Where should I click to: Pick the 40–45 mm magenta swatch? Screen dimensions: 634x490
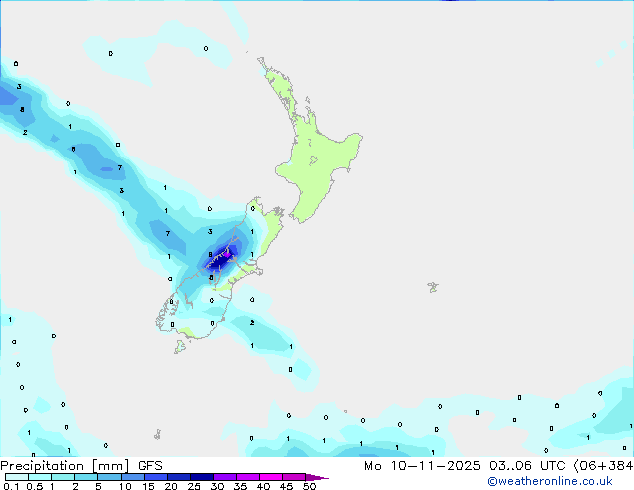(271, 477)
